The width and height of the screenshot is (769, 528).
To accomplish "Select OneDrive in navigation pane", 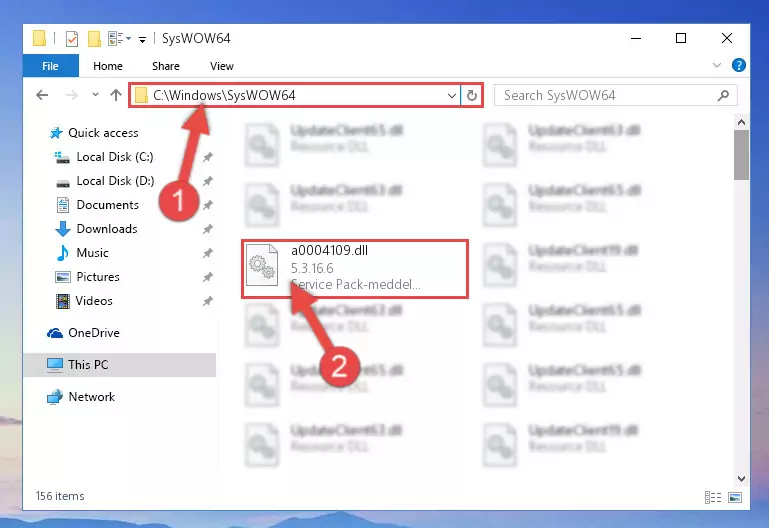I will tap(94, 333).
